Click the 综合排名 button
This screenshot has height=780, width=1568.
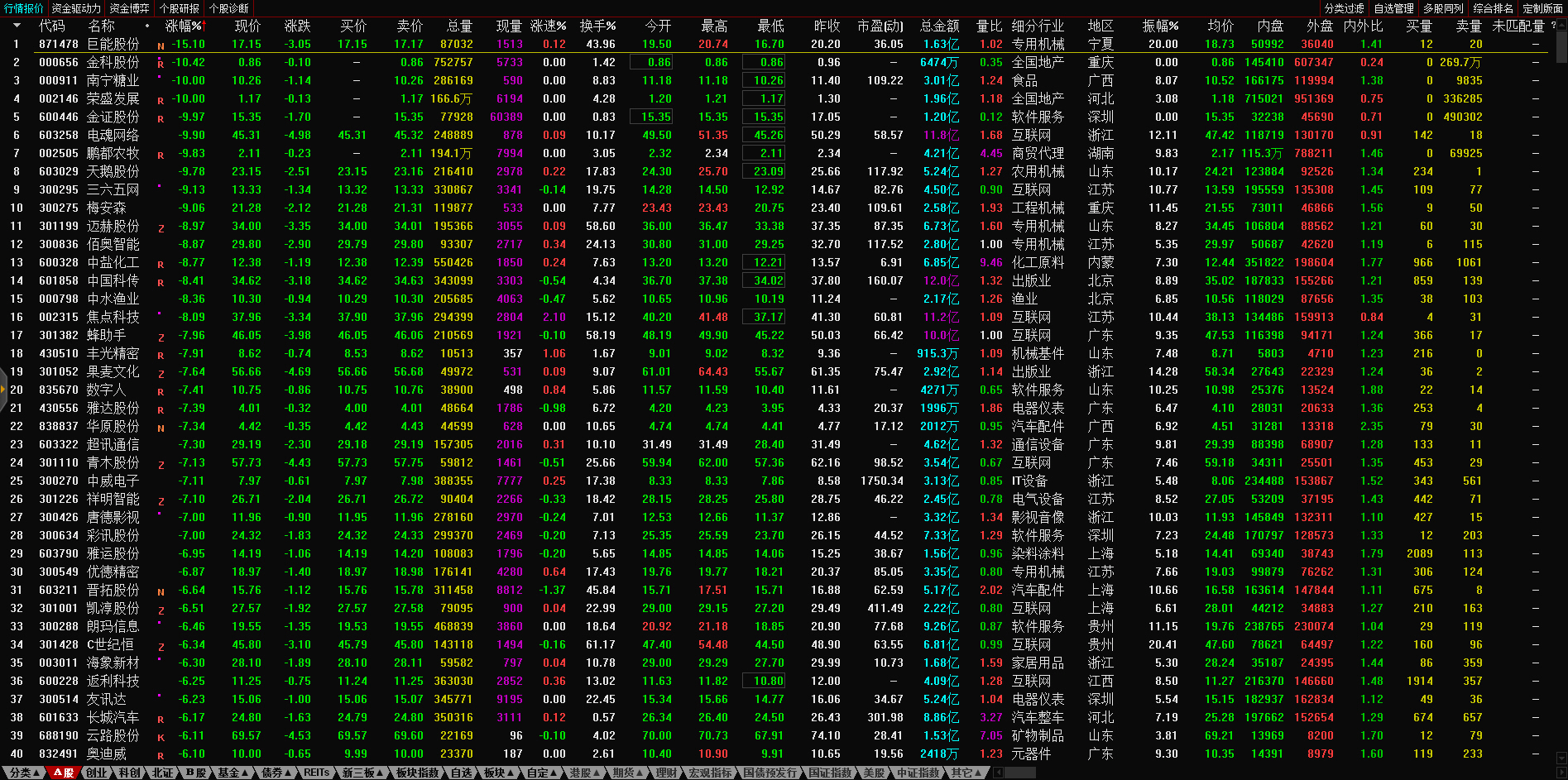(x=1493, y=8)
